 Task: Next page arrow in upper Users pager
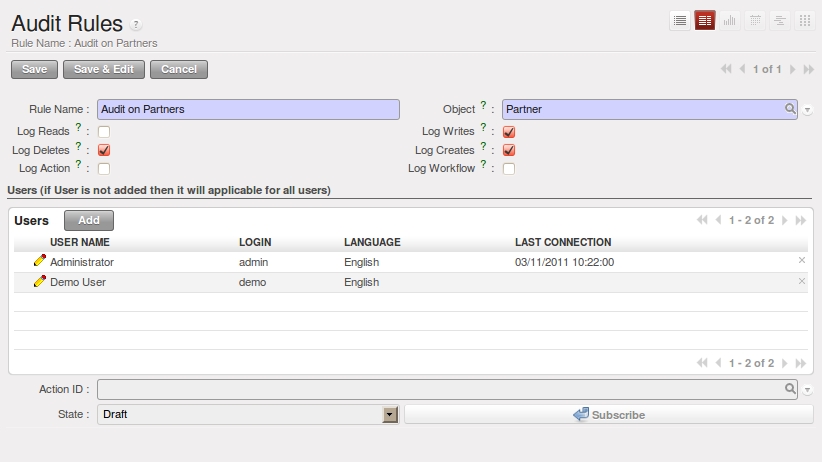point(784,220)
